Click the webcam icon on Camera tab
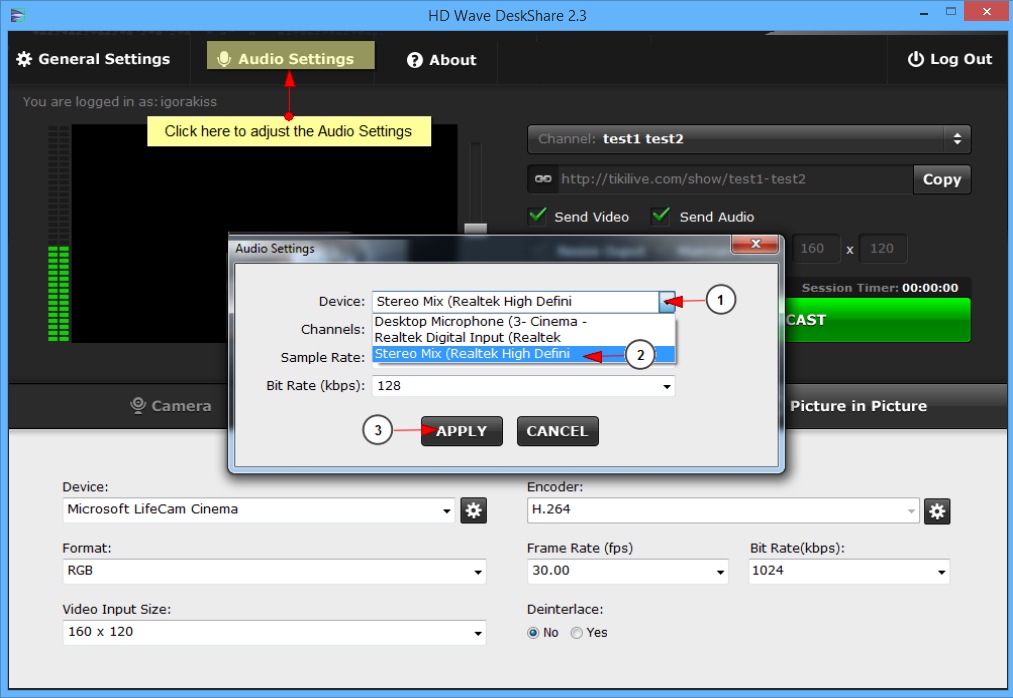 pos(138,405)
